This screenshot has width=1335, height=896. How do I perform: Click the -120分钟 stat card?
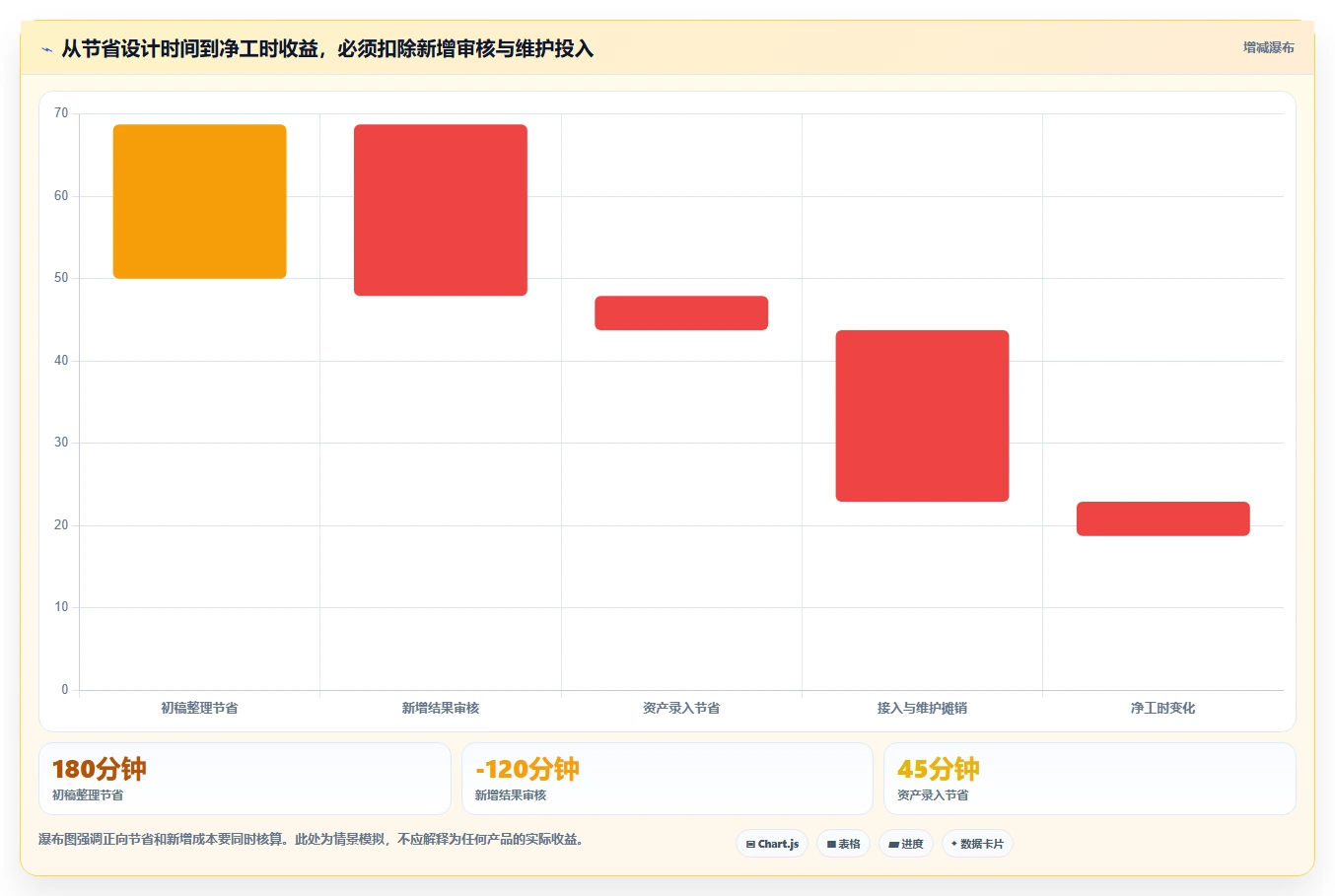(667, 779)
